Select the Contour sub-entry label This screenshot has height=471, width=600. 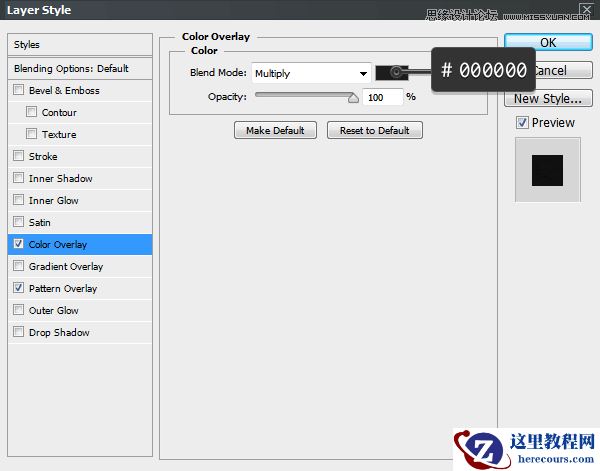59,112
